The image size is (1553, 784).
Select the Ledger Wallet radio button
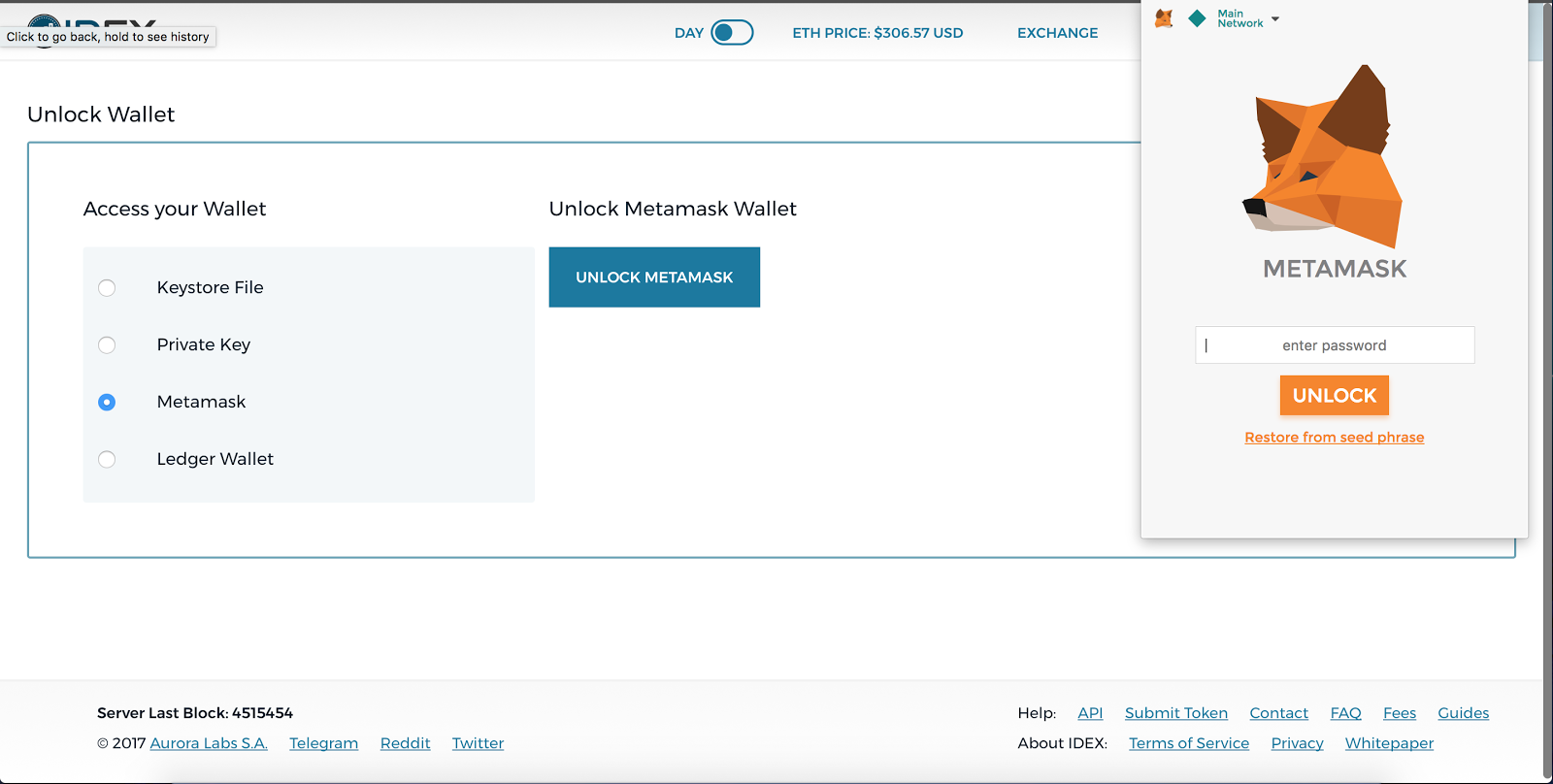107,459
